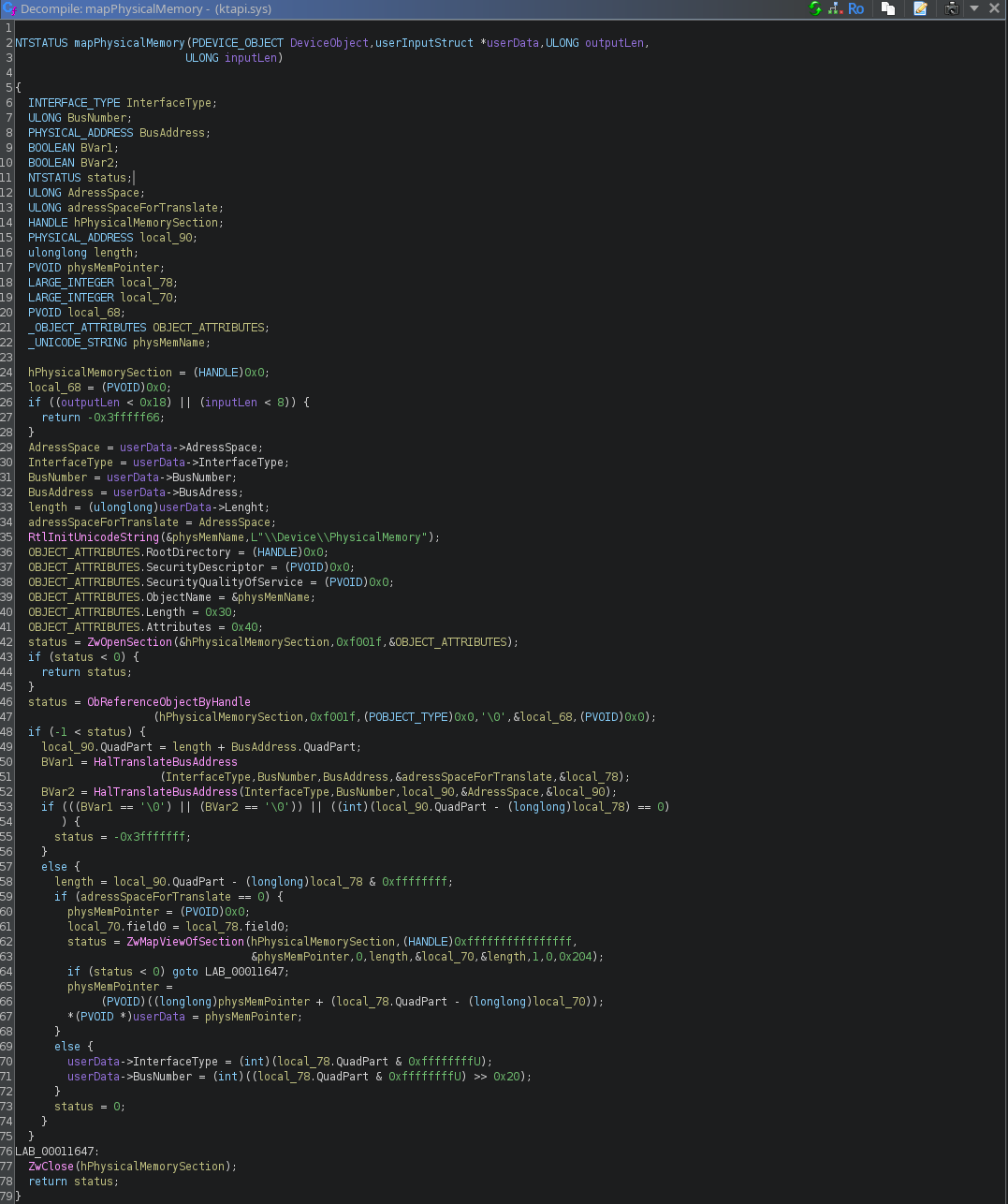Select mapPhysicalMemory function name in the signature

click(129, 43)
